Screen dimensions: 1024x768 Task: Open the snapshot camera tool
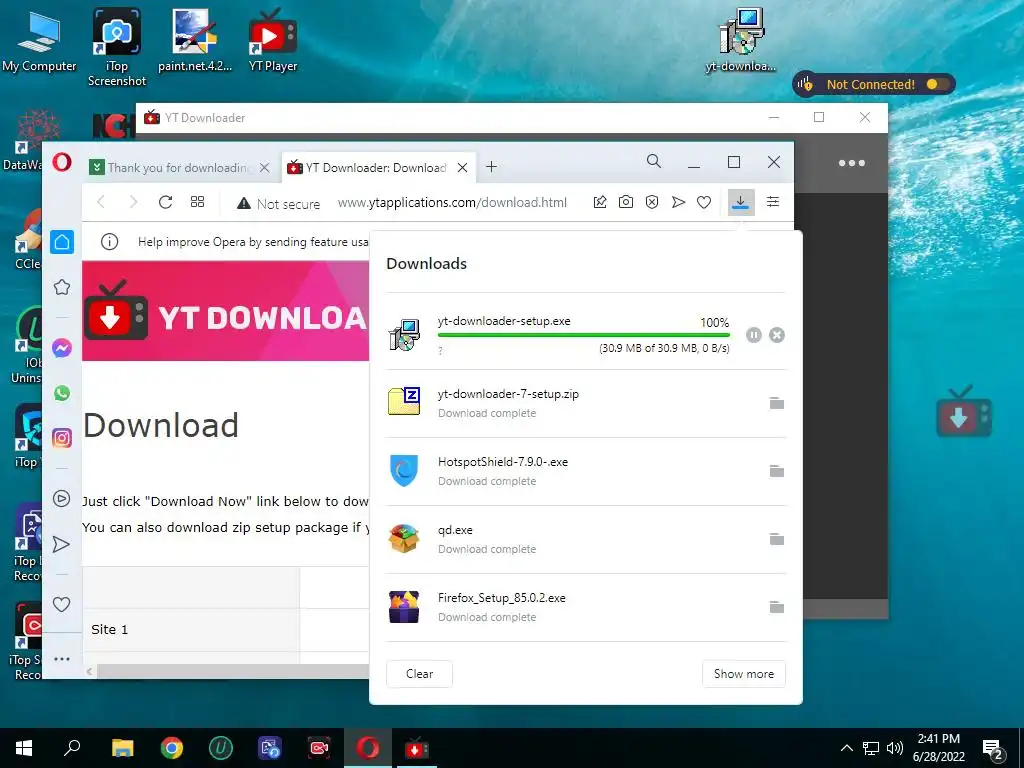(626, 202)
